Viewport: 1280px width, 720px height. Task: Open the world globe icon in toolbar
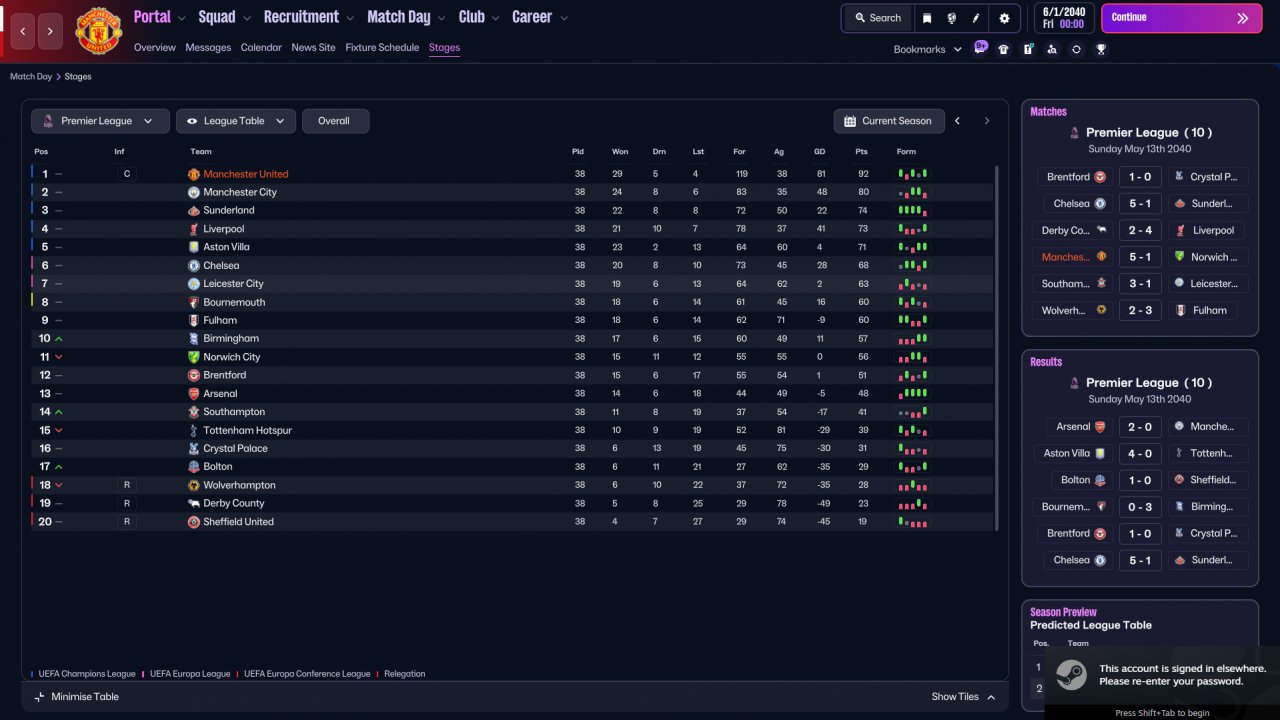coord(951,18)
